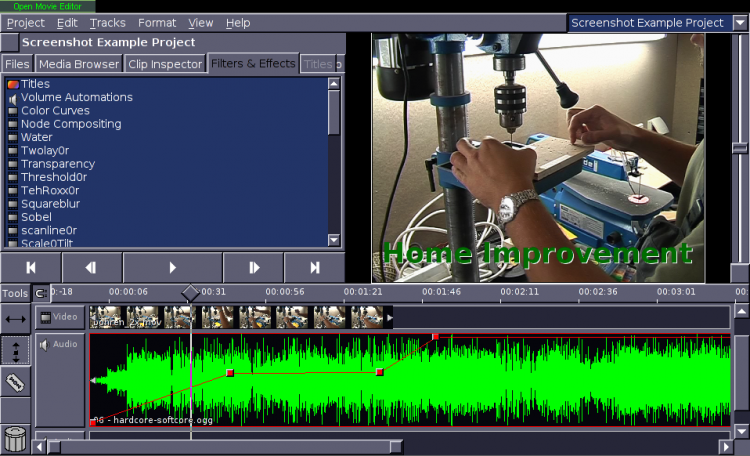
Task: Toggle the snapping magnet icon beside Tools
Action: [41, 293]
